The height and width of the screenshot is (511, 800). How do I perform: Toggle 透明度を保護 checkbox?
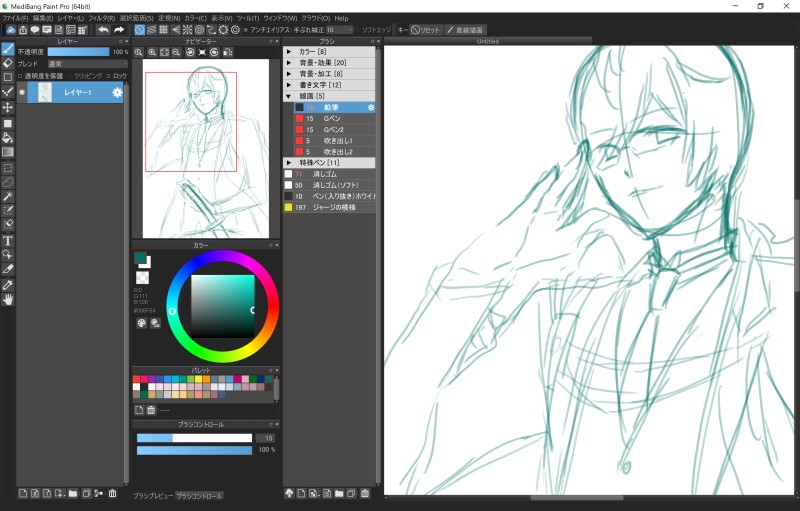coord(20,76)
